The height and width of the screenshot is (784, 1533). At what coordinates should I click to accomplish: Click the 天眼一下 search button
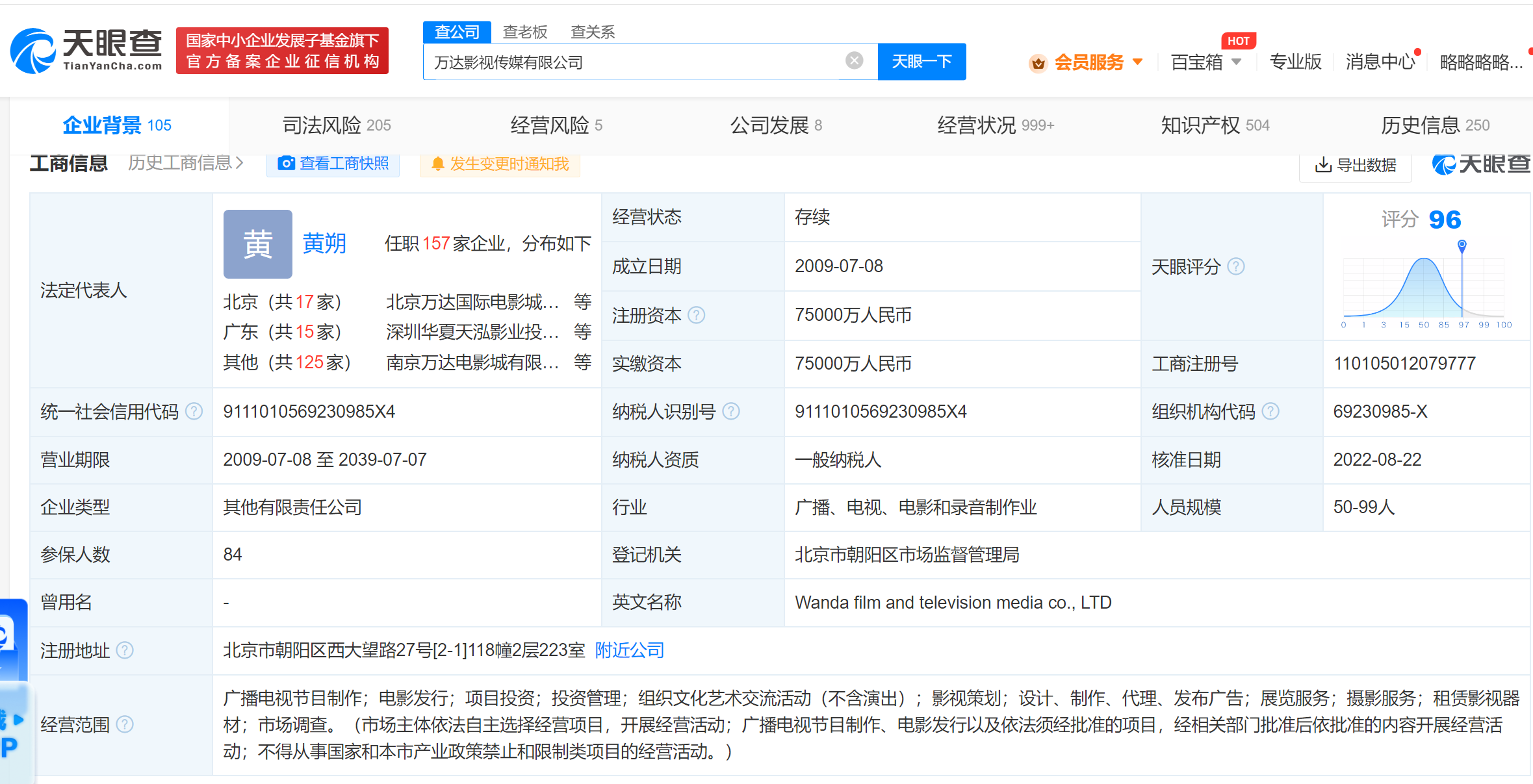click(x=921, y=62)
